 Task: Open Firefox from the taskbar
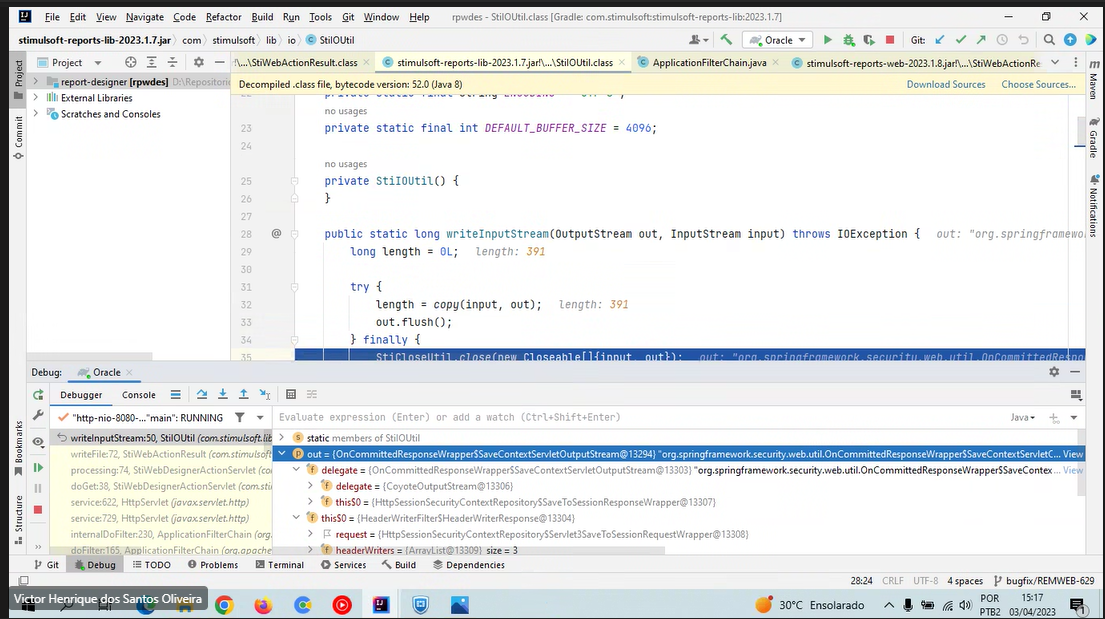coord(263,605)
